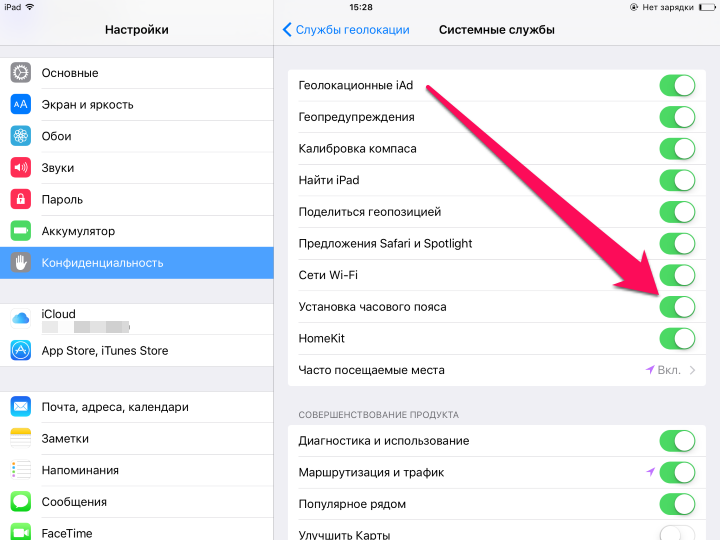This screenshot has height=540, width=720.
Task: Open the Аккумулятор battery icon
Action: coord(21,231)
